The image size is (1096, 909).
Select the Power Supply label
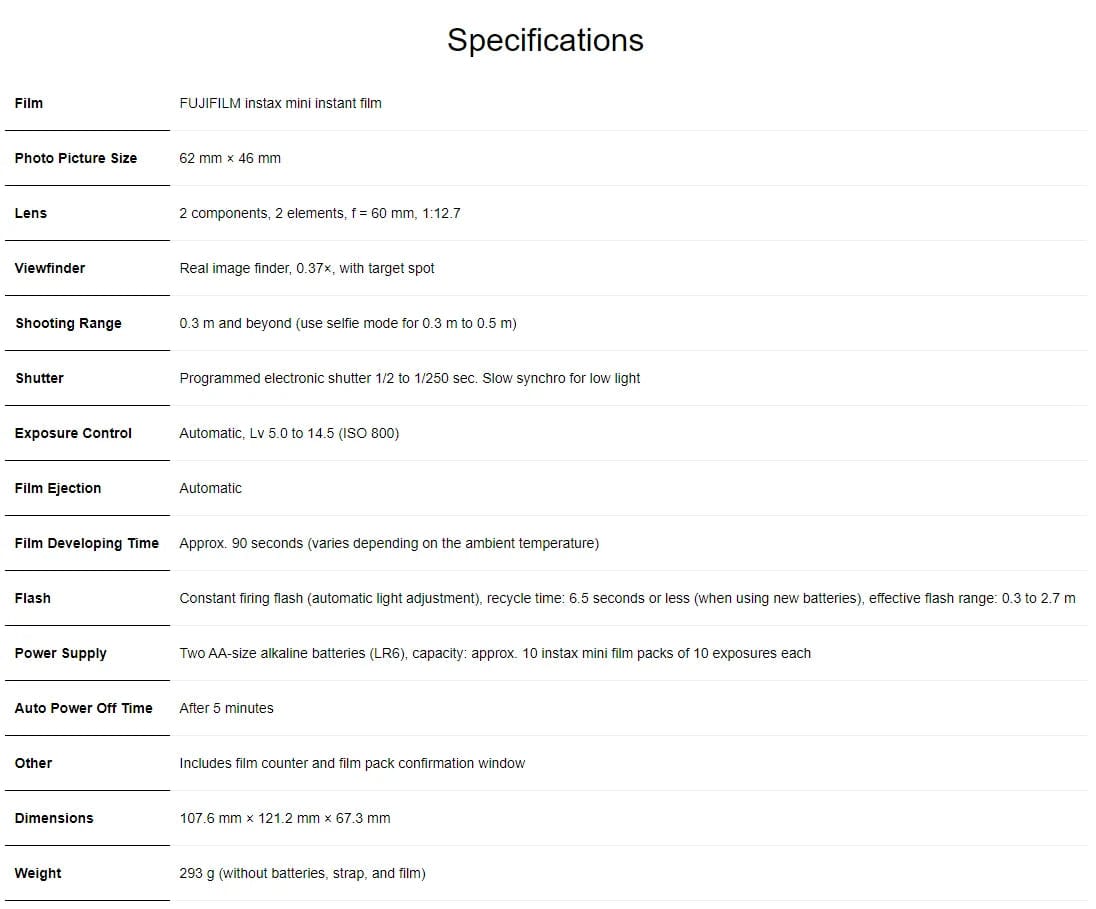61,653
